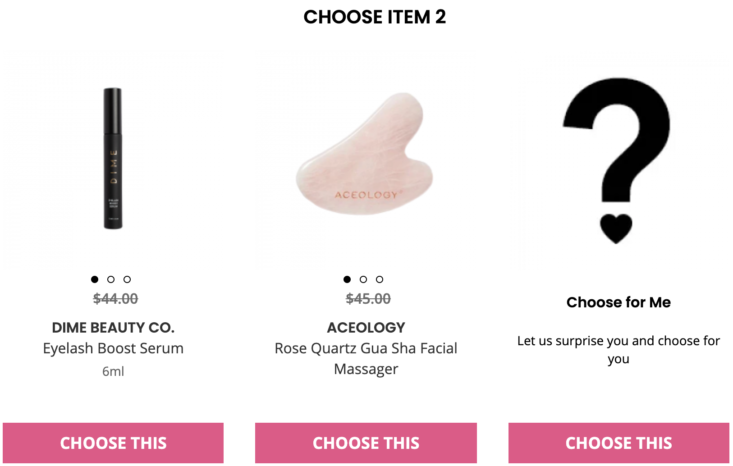Image resolution: width=733 pixels, height=466 pixels.
Task: Select first carousel dot under DIME serum
Action: coord(94,280)
